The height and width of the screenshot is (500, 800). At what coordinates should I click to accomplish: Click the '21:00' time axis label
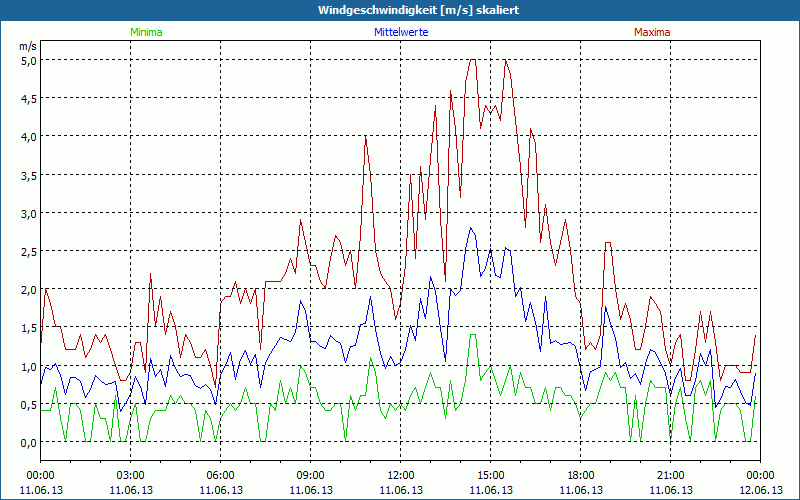(x=670, y=476)
